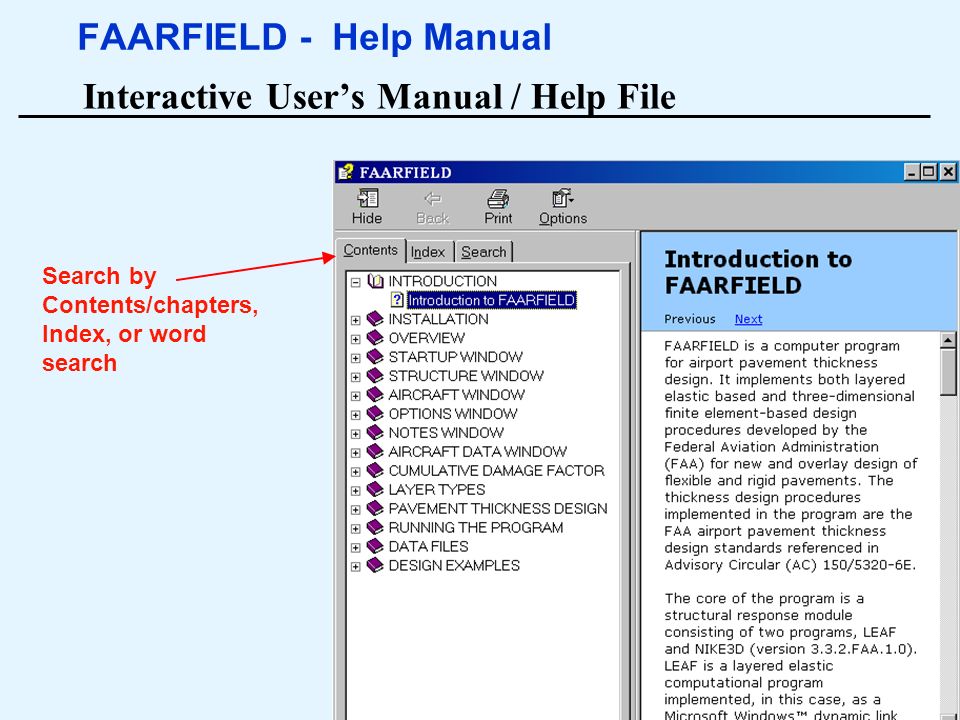Click the scroll up arrow in topic pane
960x720 pixels.
[948, 340]
